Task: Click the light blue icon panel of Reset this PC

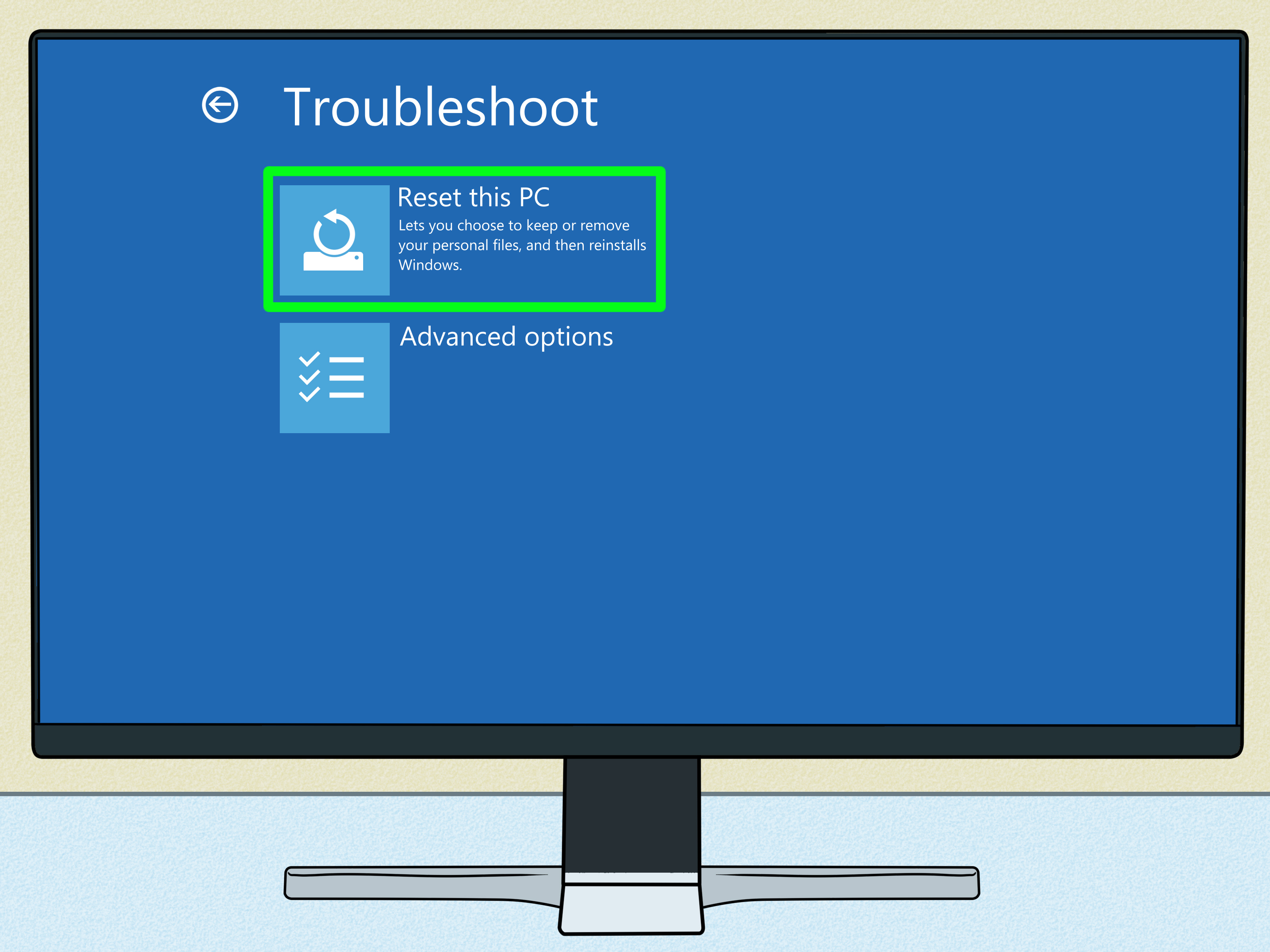Action: tap(334, 238)
